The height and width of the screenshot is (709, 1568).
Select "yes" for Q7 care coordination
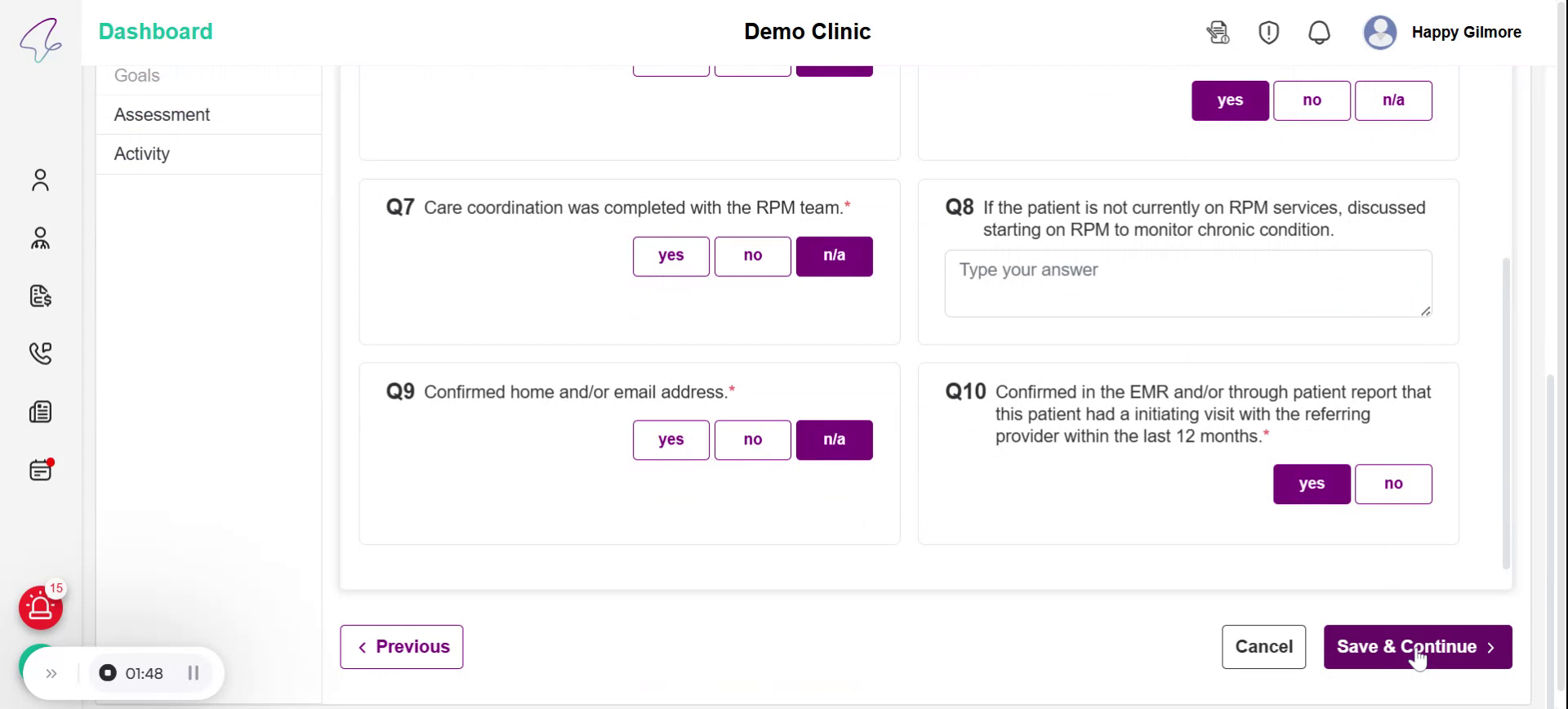pos(670,256)
